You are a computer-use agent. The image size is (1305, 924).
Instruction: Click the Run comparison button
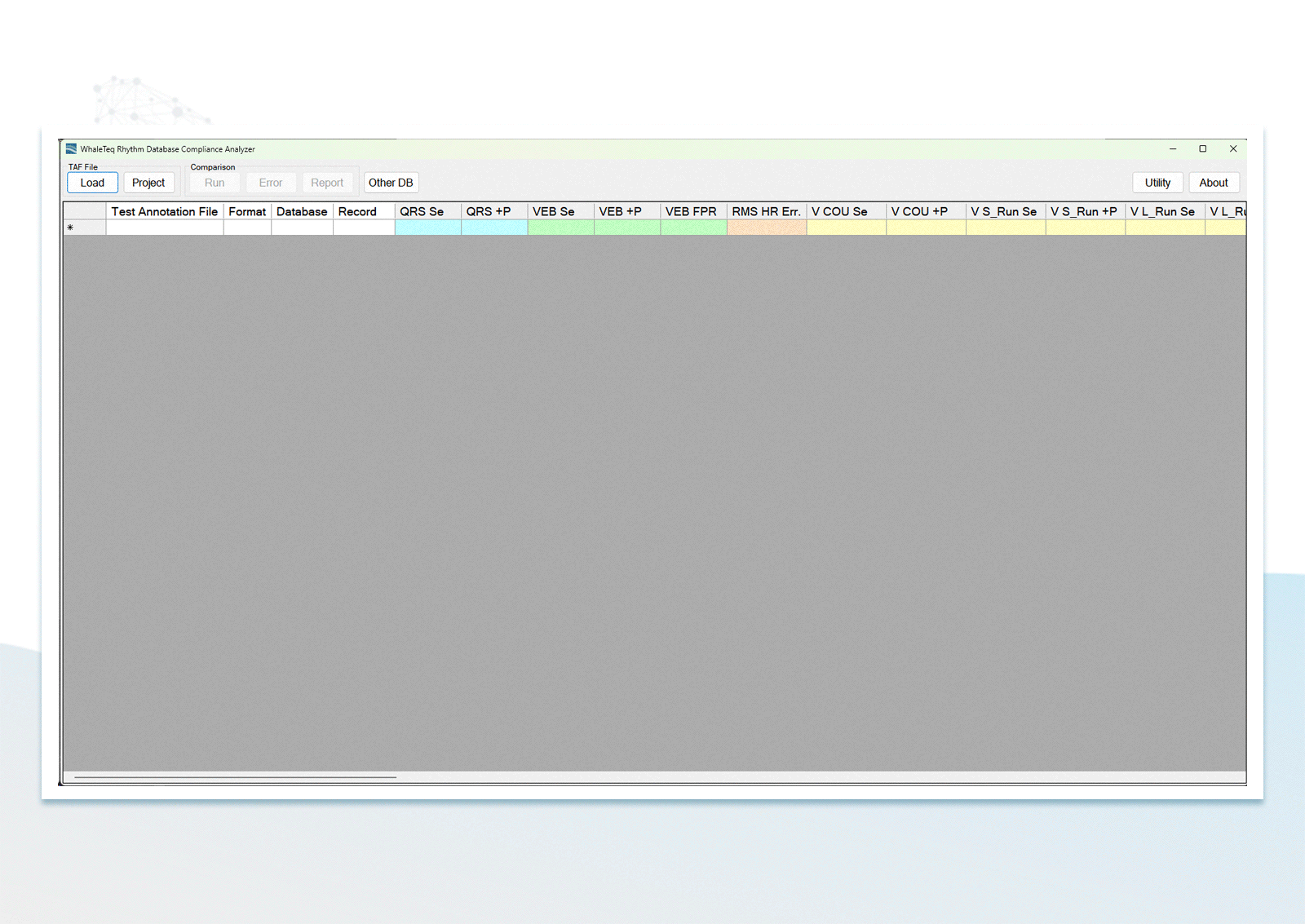coord(215,183)
